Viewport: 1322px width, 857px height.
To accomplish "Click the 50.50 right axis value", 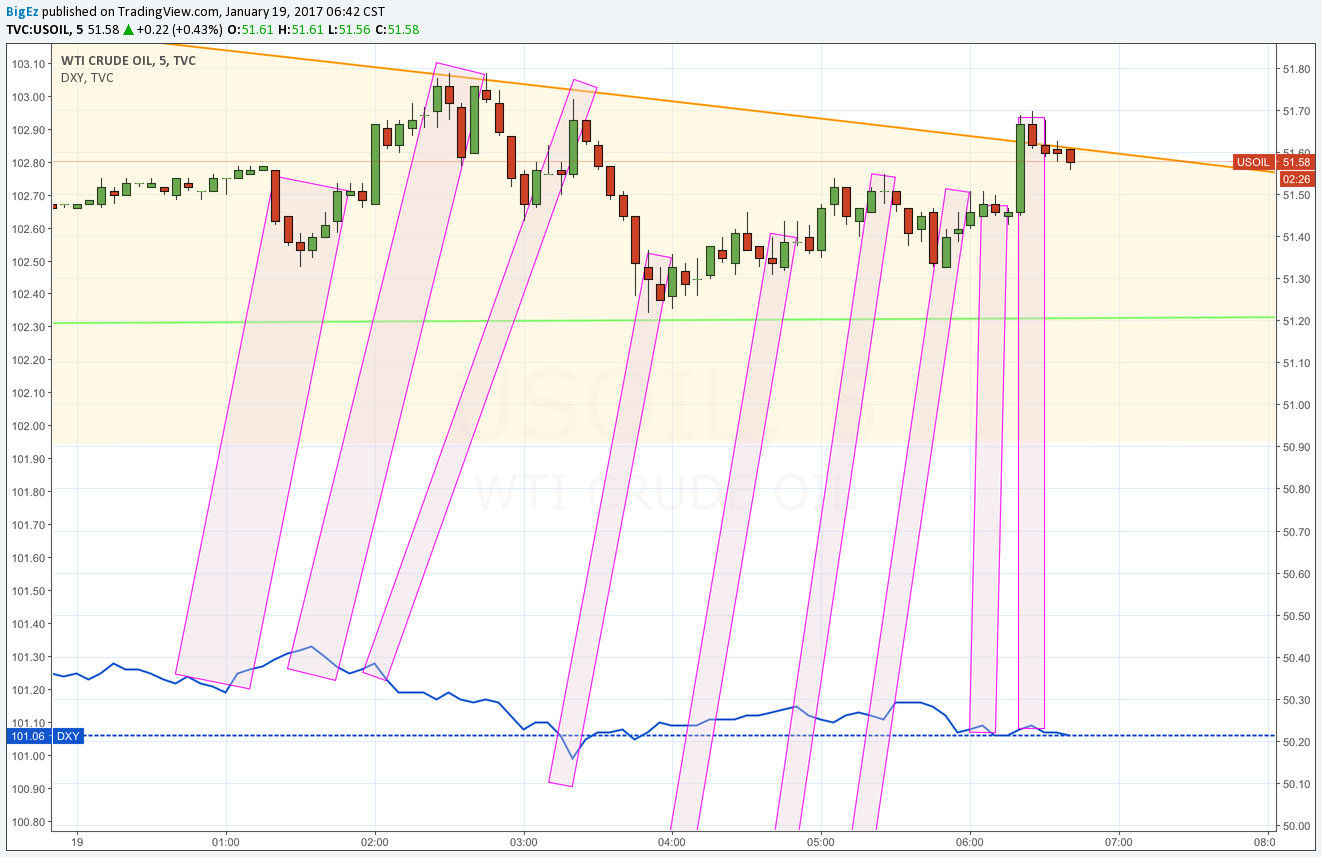I will pos(1296,616).
